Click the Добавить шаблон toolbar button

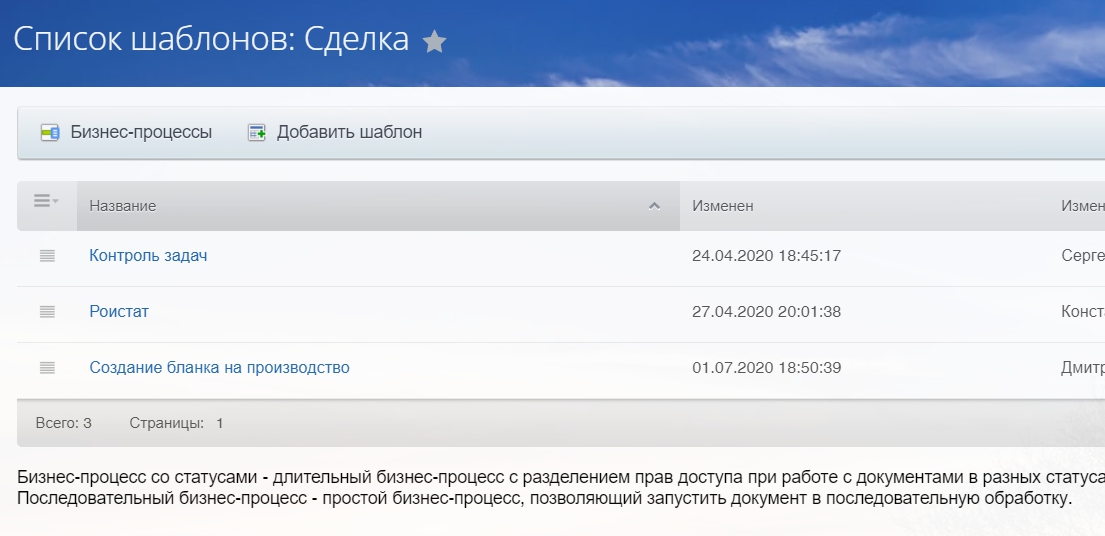pos(335,132)
